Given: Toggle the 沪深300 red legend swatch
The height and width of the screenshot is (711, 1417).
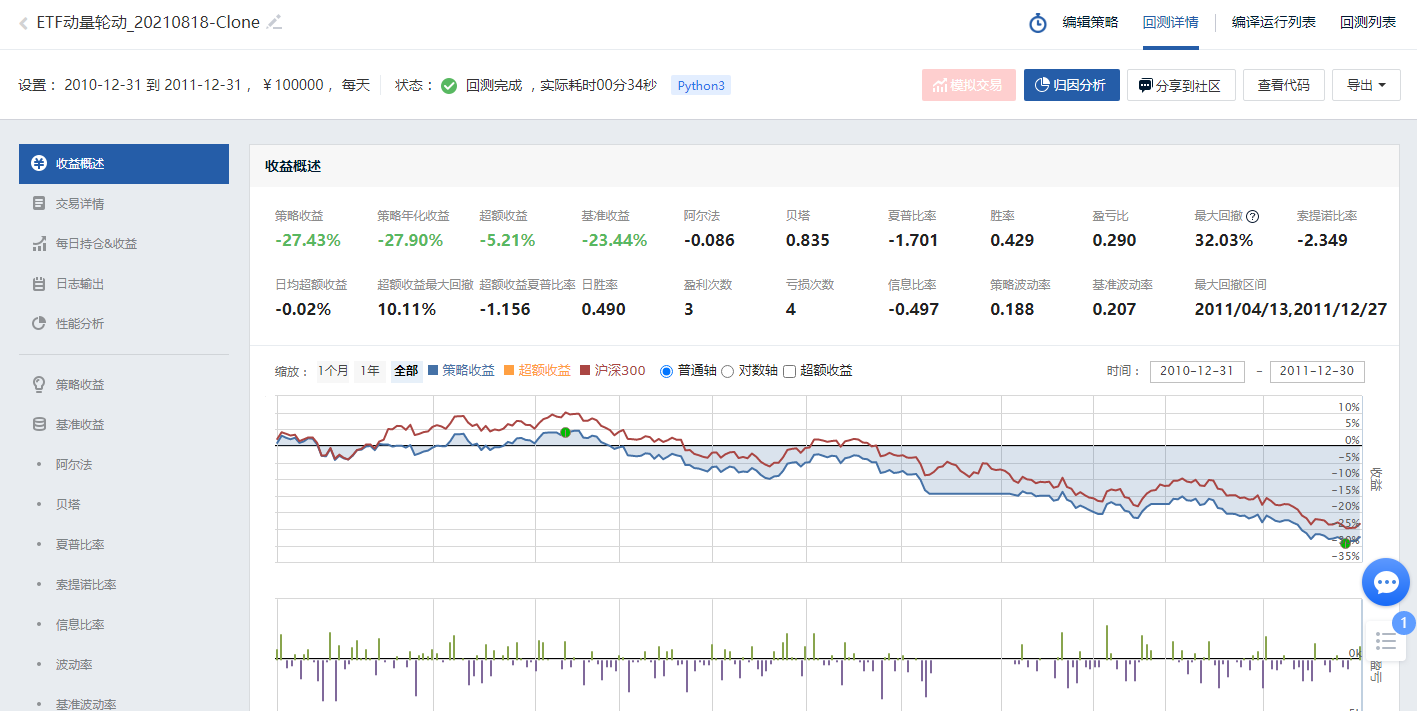Looking at the screenshot, I should pos(586,371).
